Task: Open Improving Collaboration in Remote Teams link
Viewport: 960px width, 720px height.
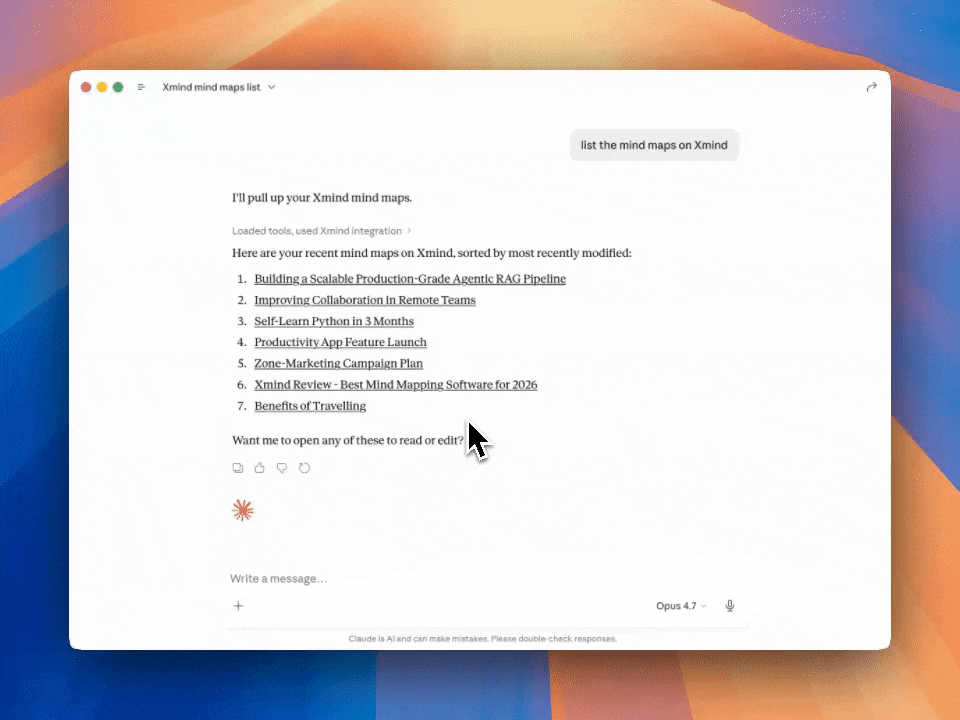Action: pyautogui.click(x=365, y=300)
